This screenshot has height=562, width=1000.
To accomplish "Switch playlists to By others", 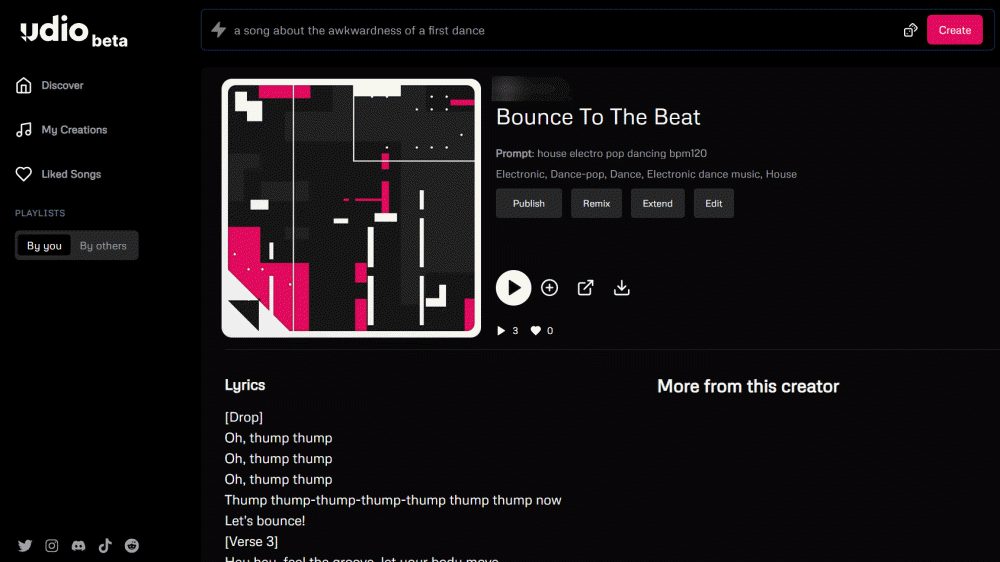I will [103, 246].
